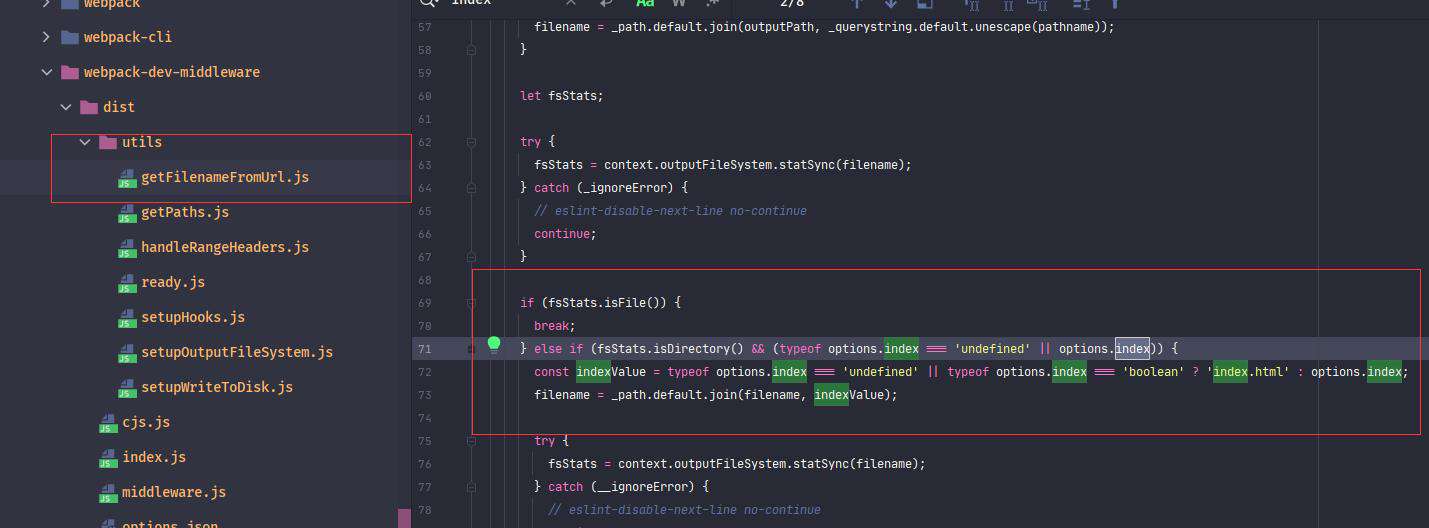This screenshot has width=1429, height=528.
Task: Toggle the Match Case 'Aa' search option
Action: click(645, 4)
